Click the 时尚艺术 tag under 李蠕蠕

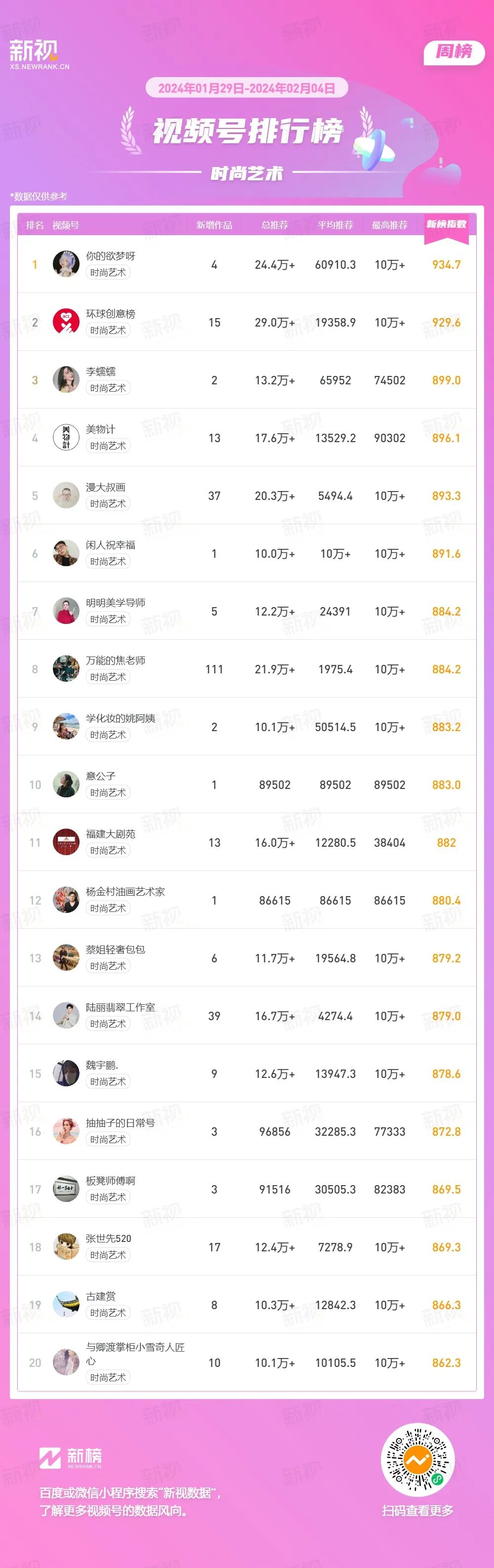click(108, 388)
